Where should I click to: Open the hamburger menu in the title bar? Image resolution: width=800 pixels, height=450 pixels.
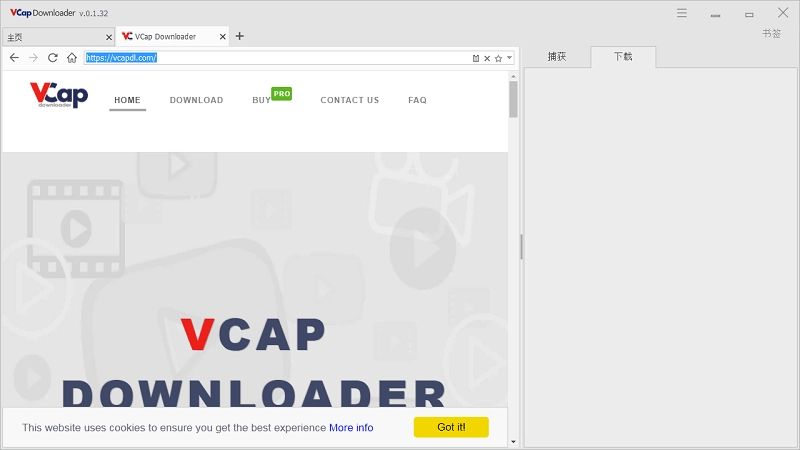(x=682, y=13)
